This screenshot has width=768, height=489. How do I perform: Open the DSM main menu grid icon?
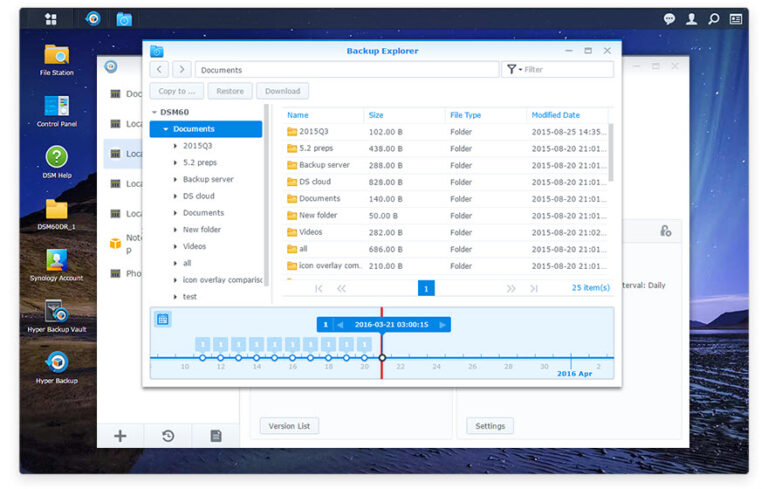pos(51,19)
